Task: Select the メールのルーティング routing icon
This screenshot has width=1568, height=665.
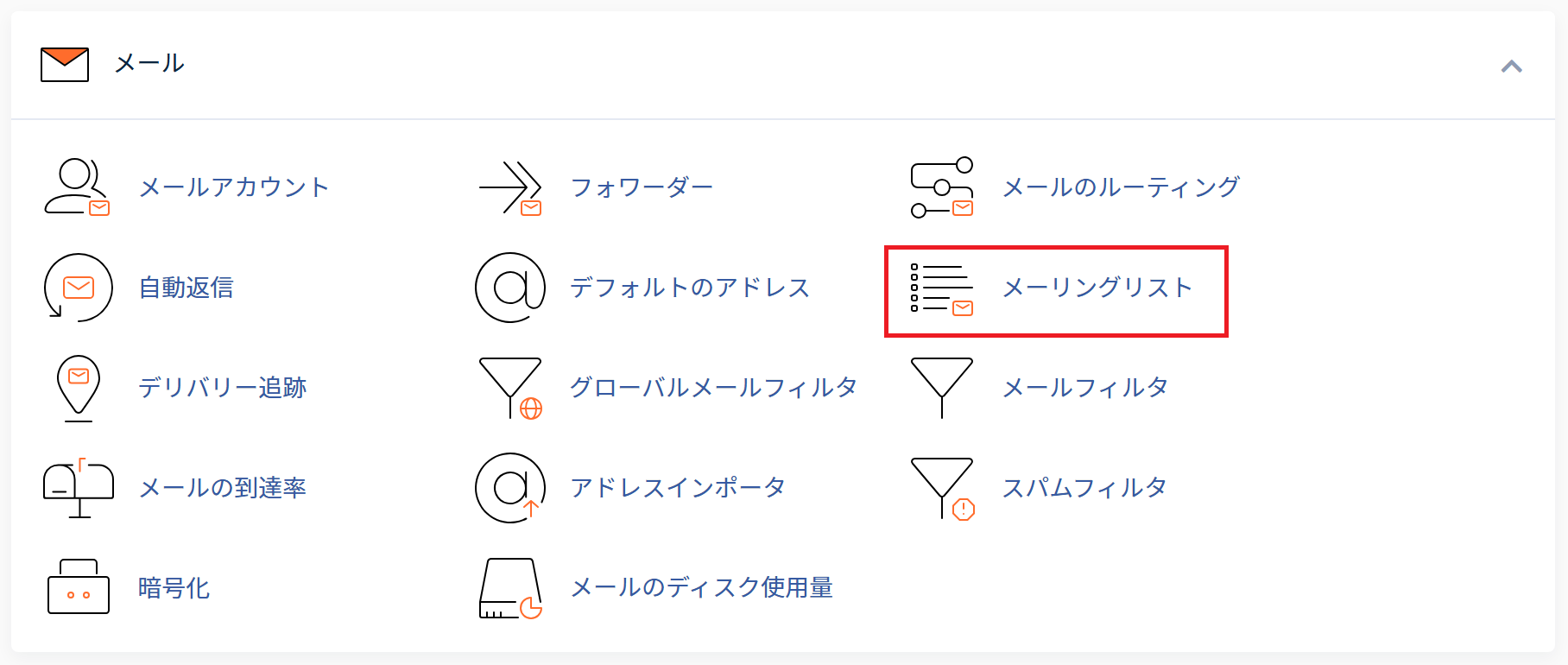Action: [x=942, y=187]
